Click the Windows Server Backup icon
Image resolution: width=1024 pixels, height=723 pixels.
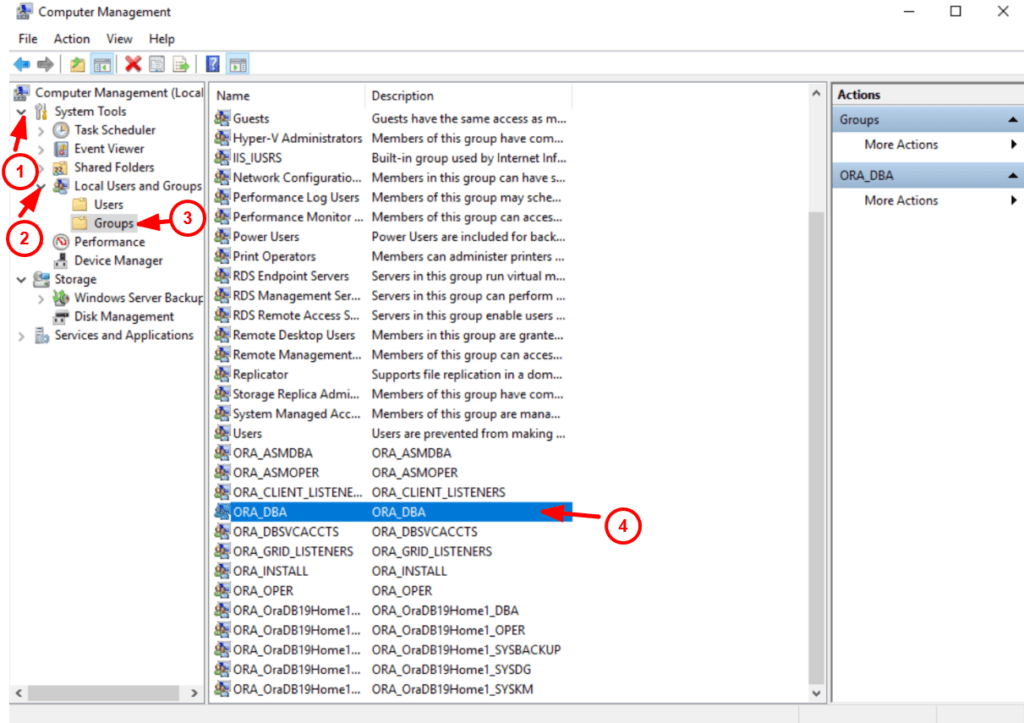61,298
